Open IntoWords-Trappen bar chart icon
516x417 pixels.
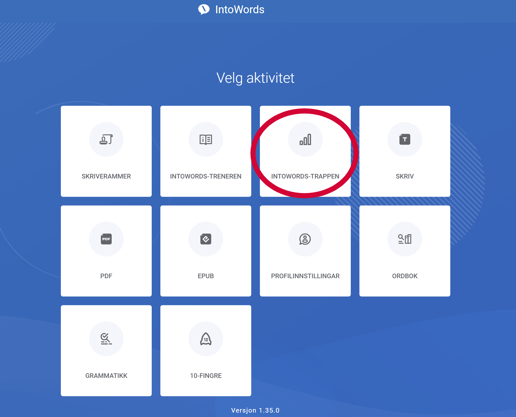point(305,139)
